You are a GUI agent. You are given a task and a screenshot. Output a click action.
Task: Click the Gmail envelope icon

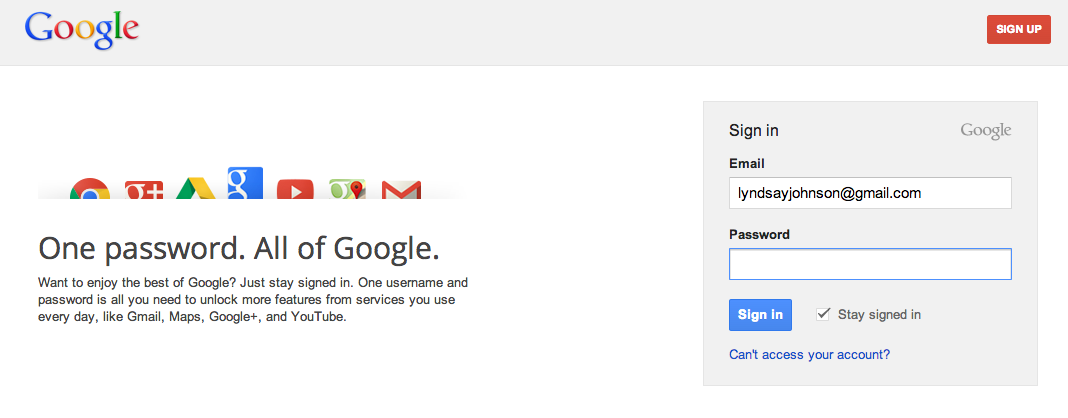click(401, 189)
